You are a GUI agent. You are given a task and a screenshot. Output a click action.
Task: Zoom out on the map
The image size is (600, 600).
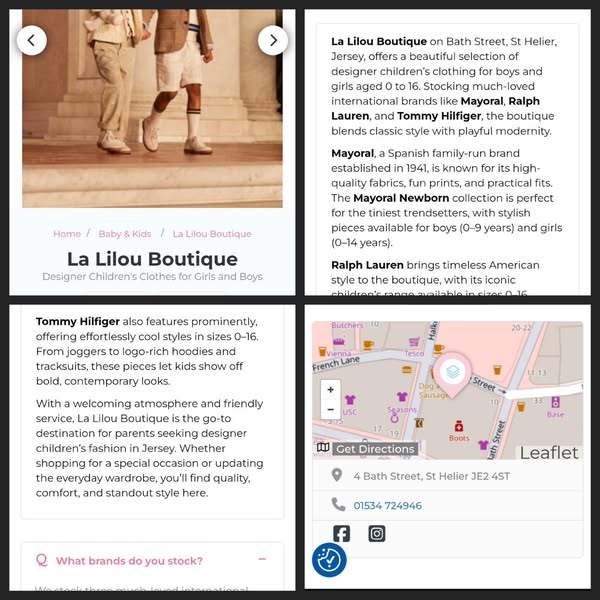click(x=331, y=410)
